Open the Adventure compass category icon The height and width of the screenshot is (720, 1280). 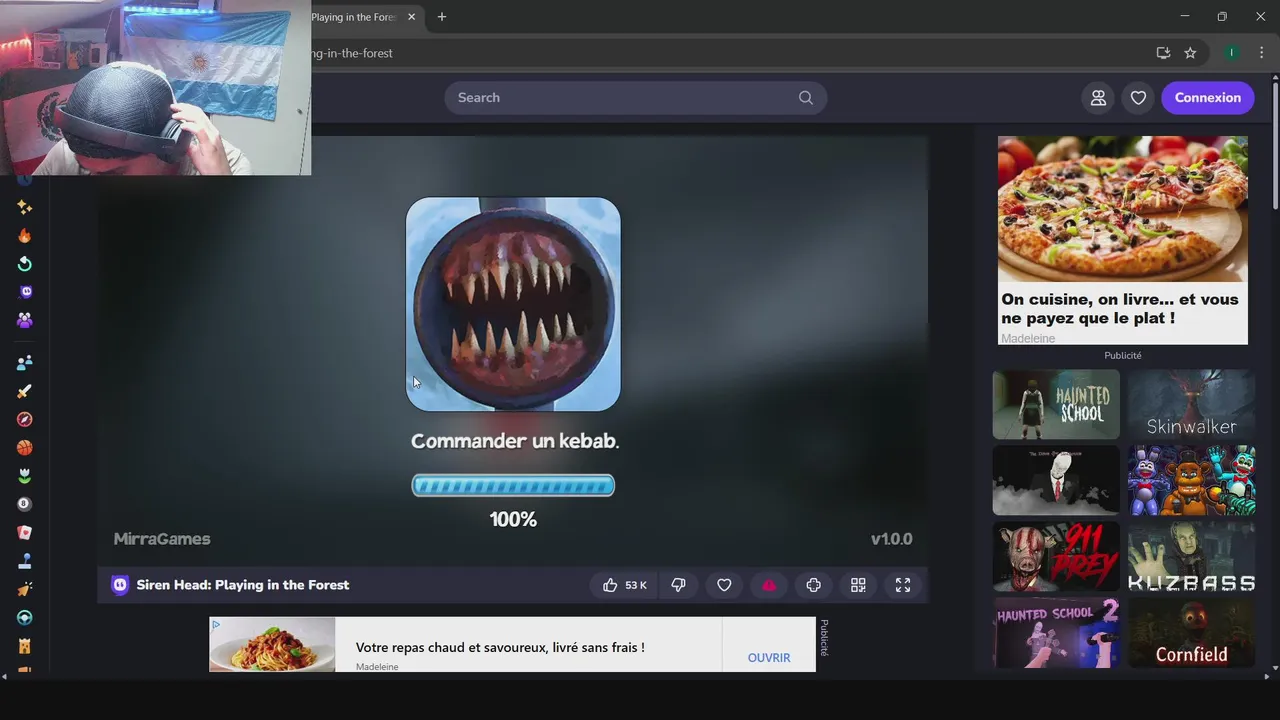point(25,419)
